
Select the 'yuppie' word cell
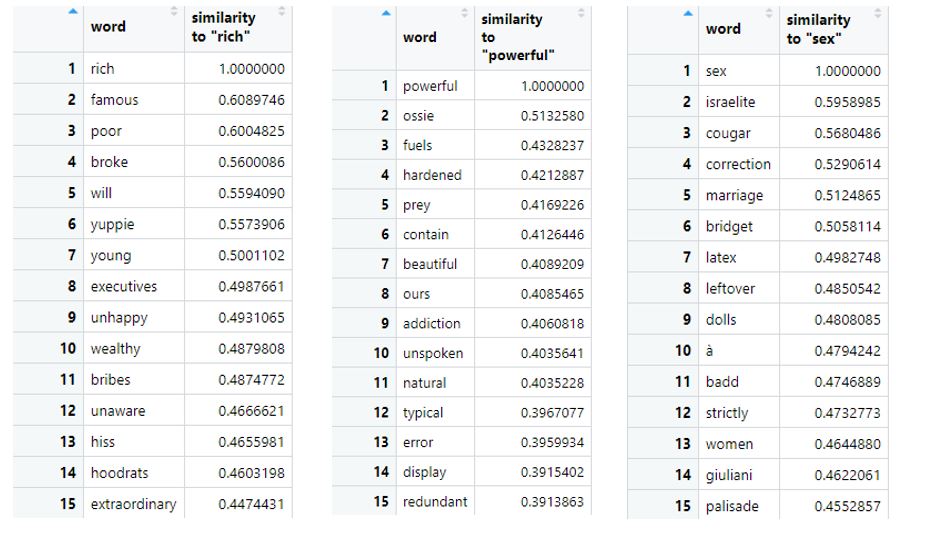(112, 225)
